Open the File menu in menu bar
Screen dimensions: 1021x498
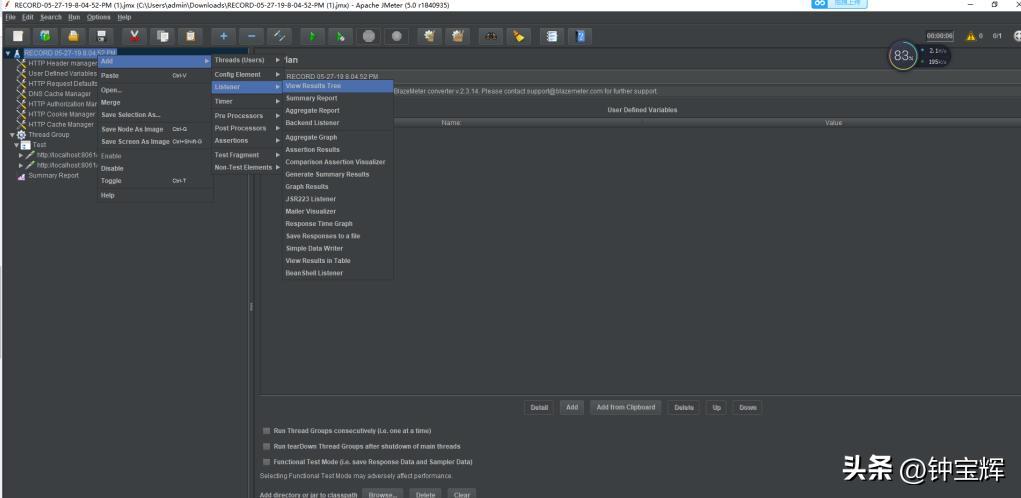pyautogui.click(x=10, y=18)
